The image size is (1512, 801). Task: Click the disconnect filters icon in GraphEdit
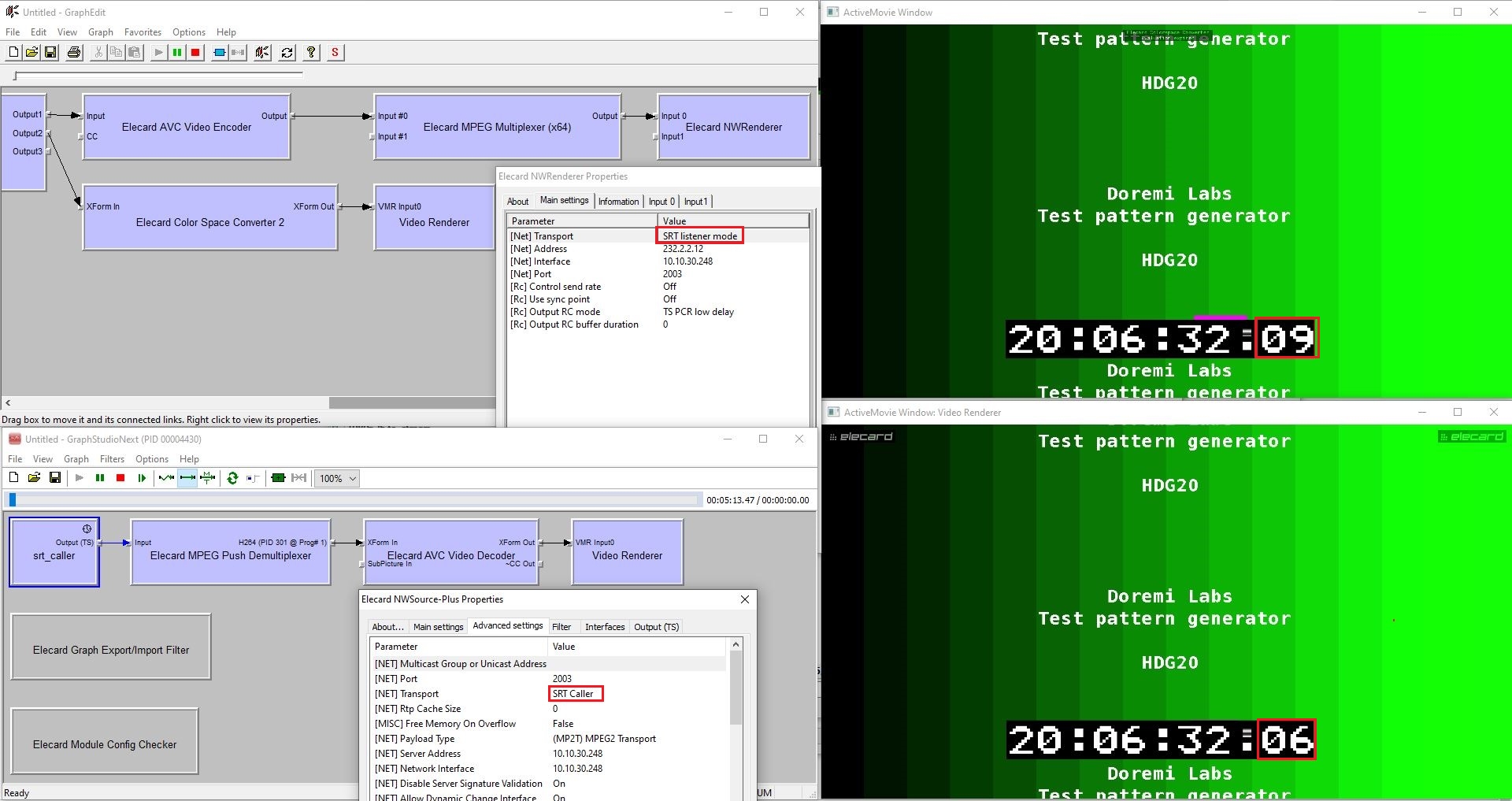(x=238, y=52)
